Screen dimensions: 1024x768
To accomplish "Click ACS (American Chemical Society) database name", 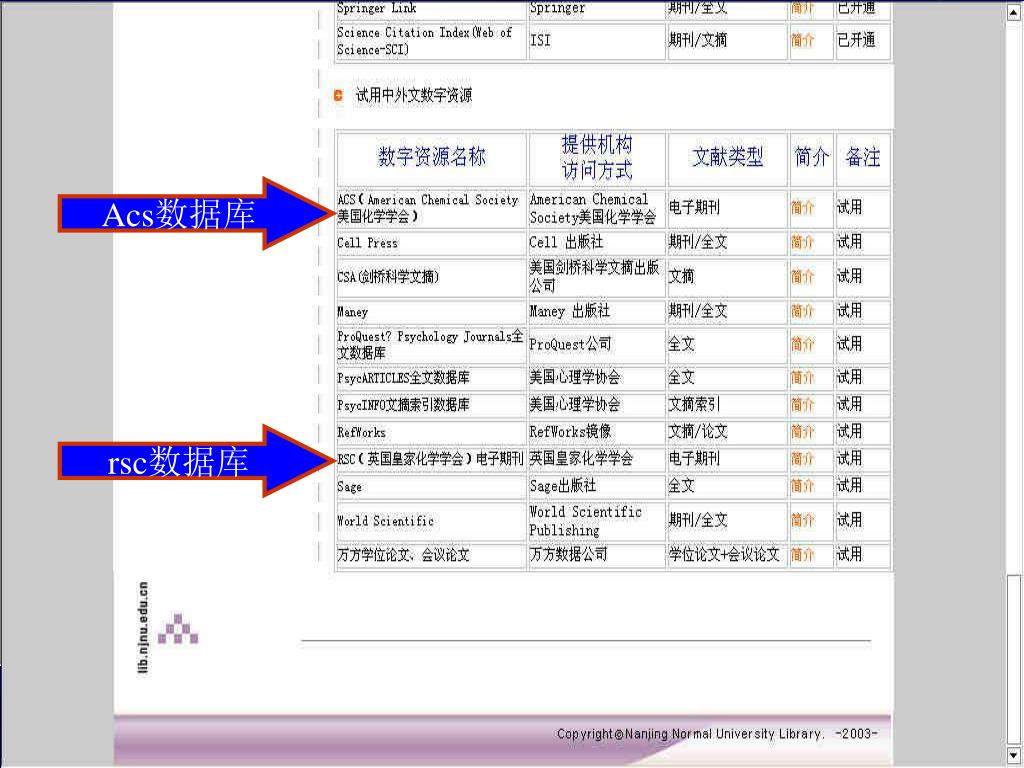I will point(428,208).
